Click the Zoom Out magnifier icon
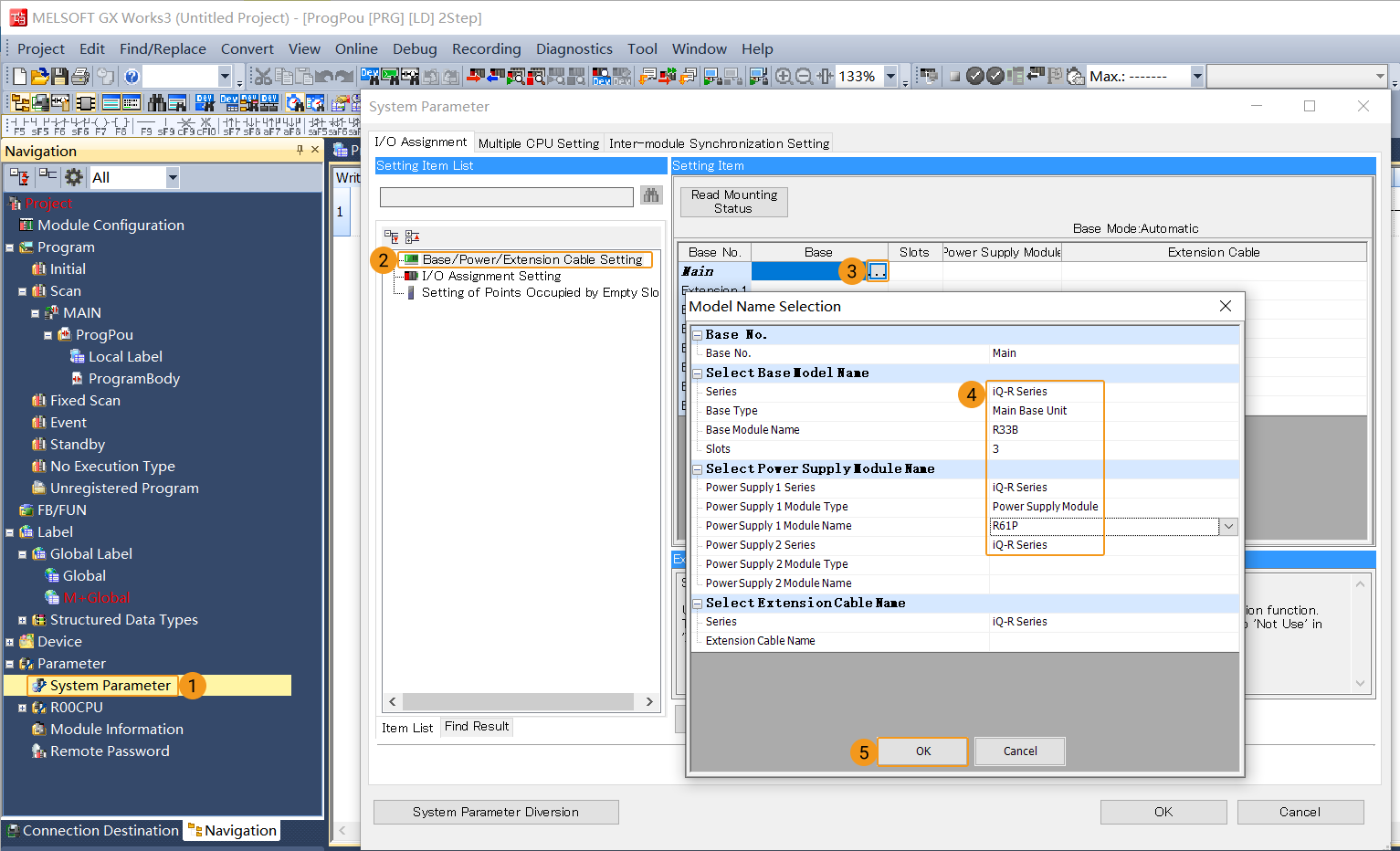 click(x=804, y=77)
